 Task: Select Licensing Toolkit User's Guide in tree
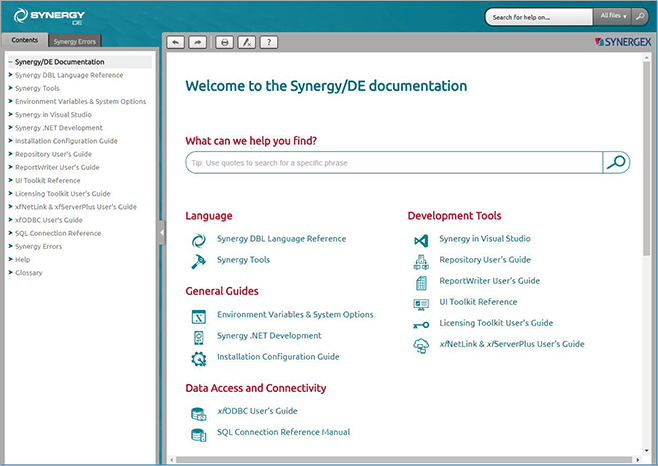pyautogui.click(x=63, y=194)
